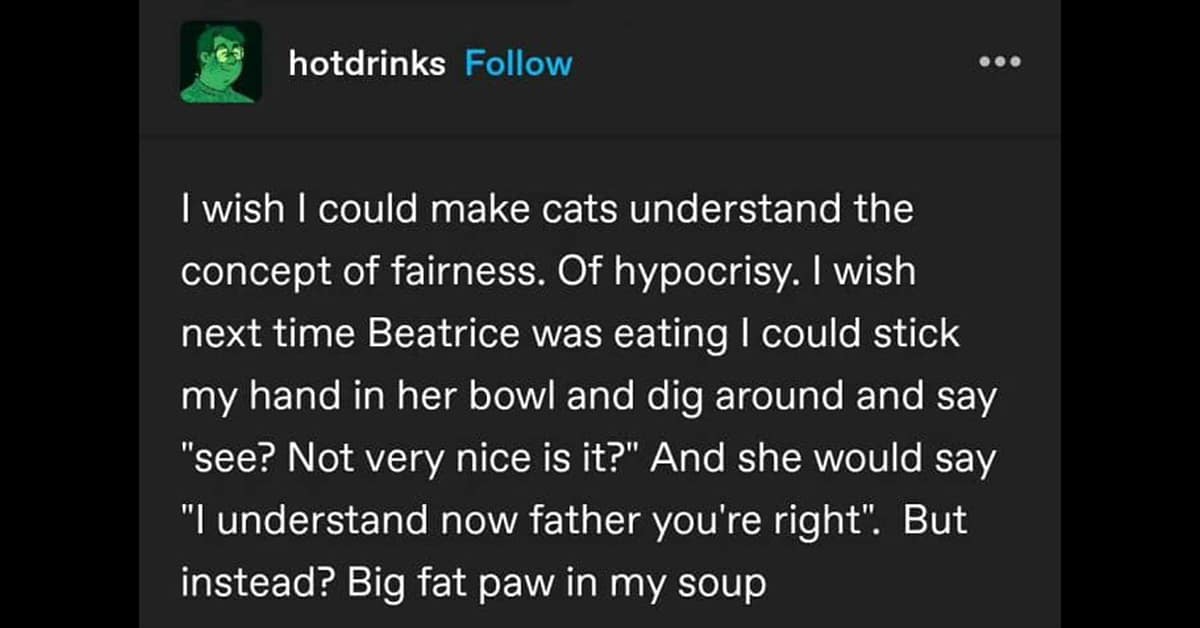
Task: Click the green hotdrinks avatar picture
Action: 220,62
